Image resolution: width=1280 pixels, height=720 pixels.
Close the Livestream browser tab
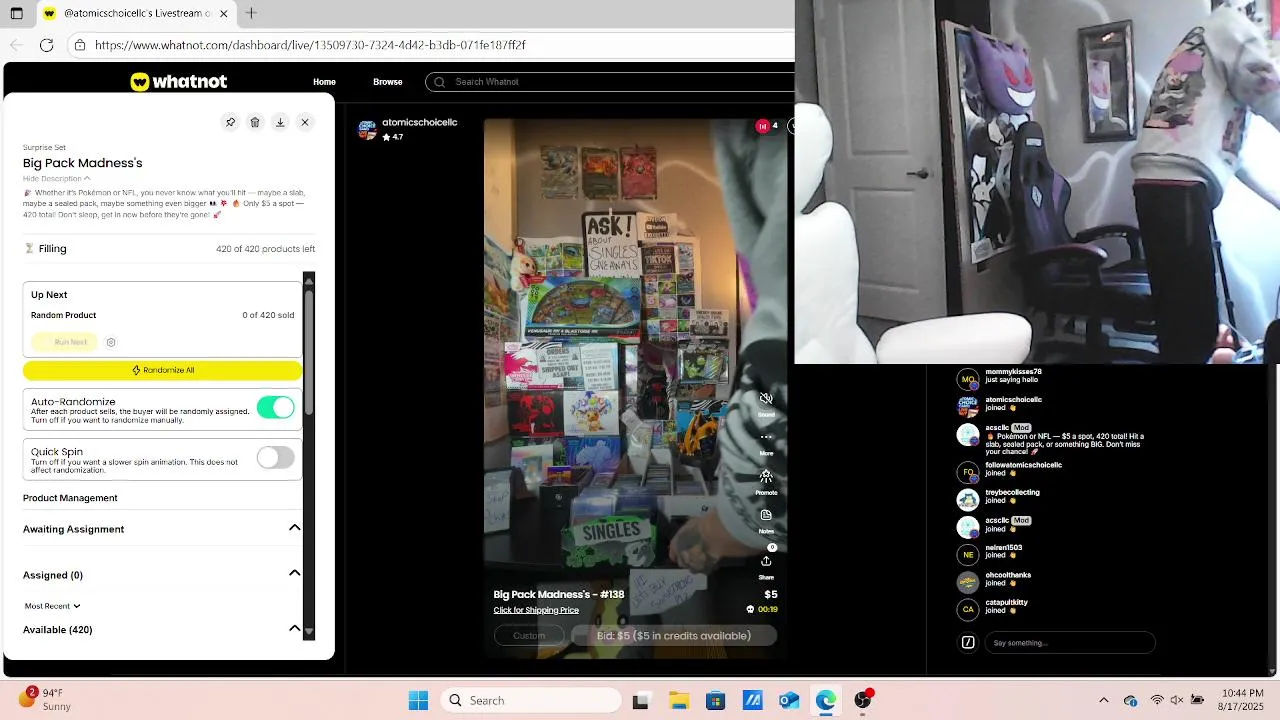pos(224,14)
